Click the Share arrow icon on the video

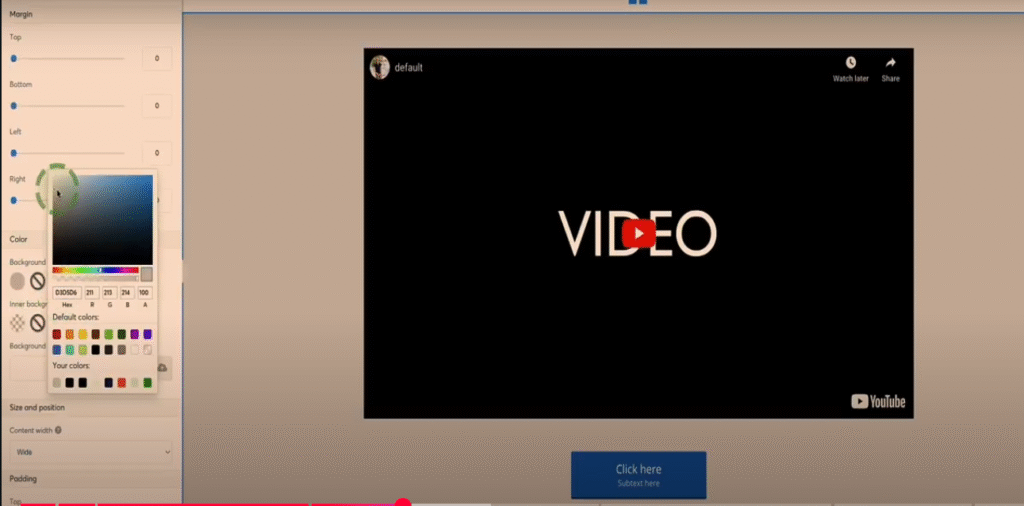(x=891, y=63)
